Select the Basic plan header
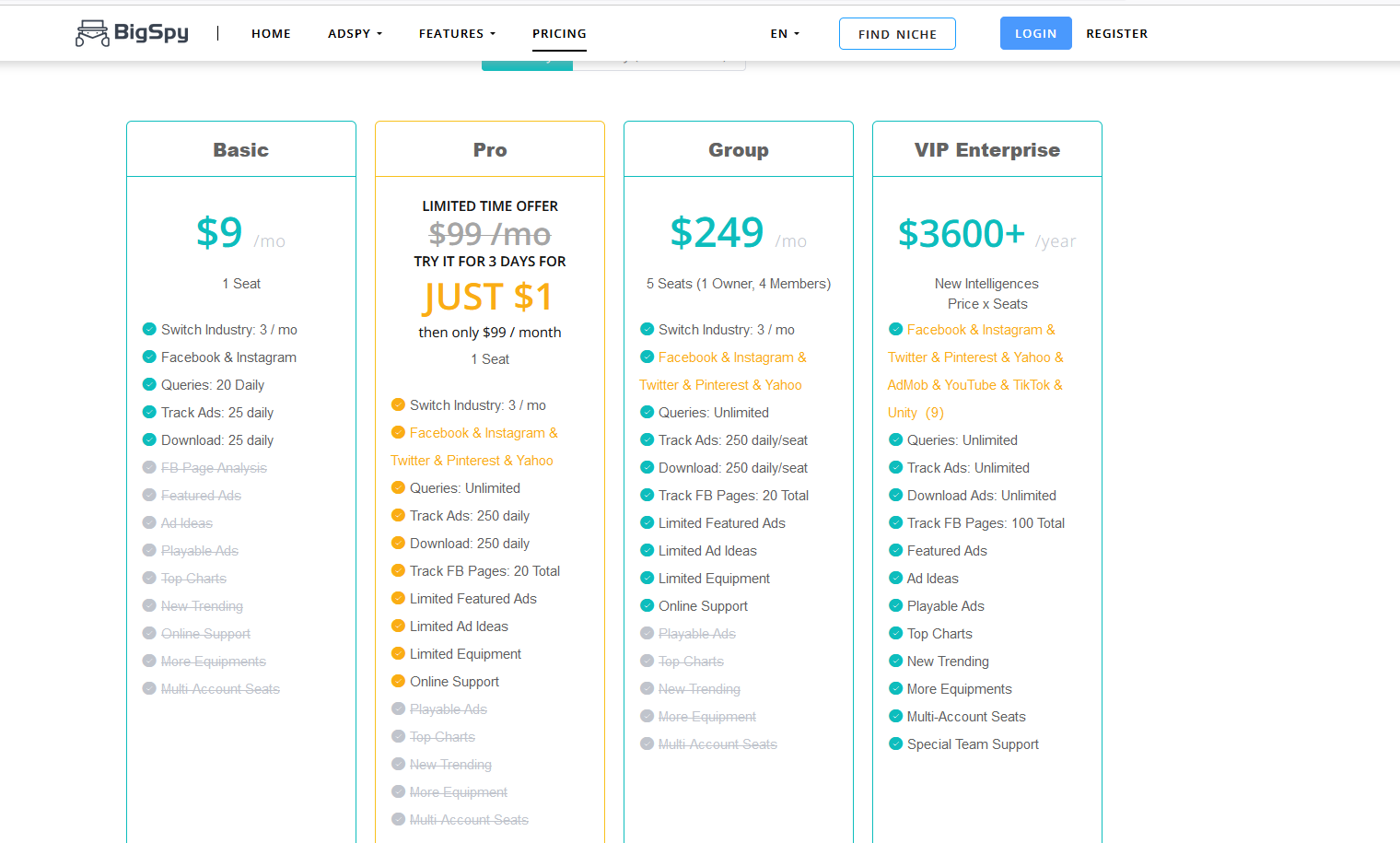 (241, 149)
